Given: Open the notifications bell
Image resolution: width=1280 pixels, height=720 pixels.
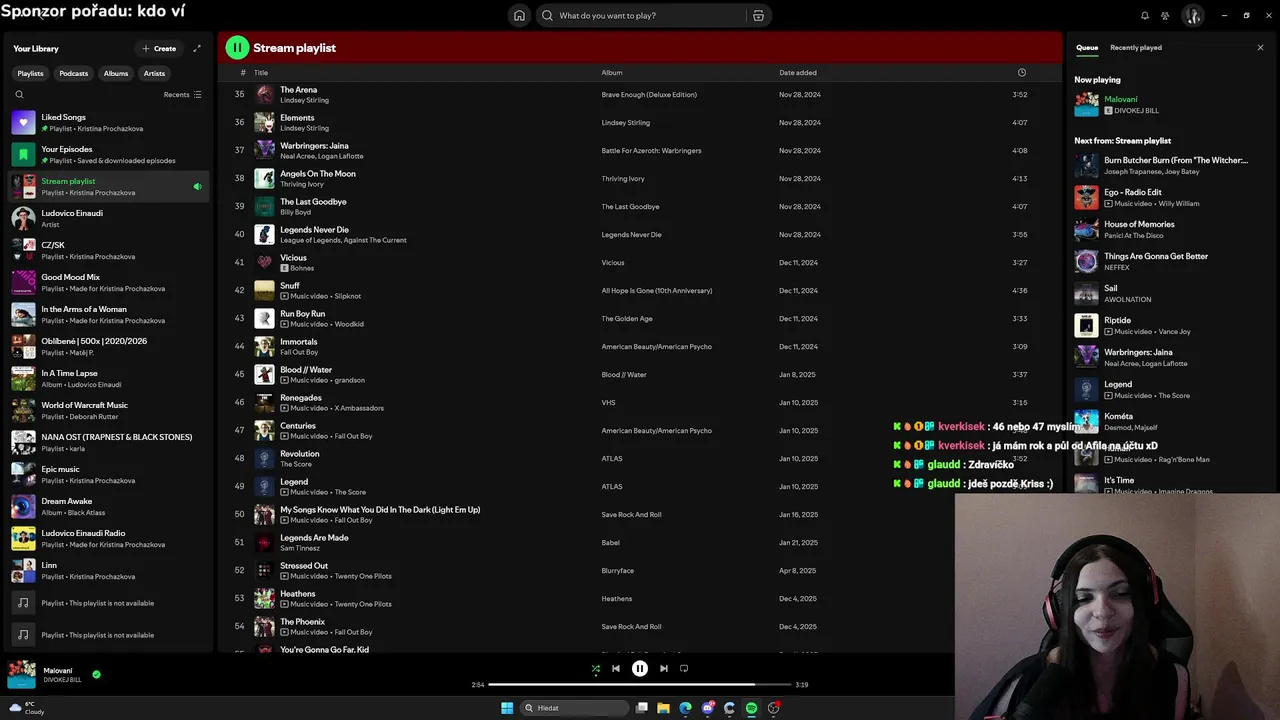Looking at the screenshot, I should pyautogui.click(x=1145, y=15).
